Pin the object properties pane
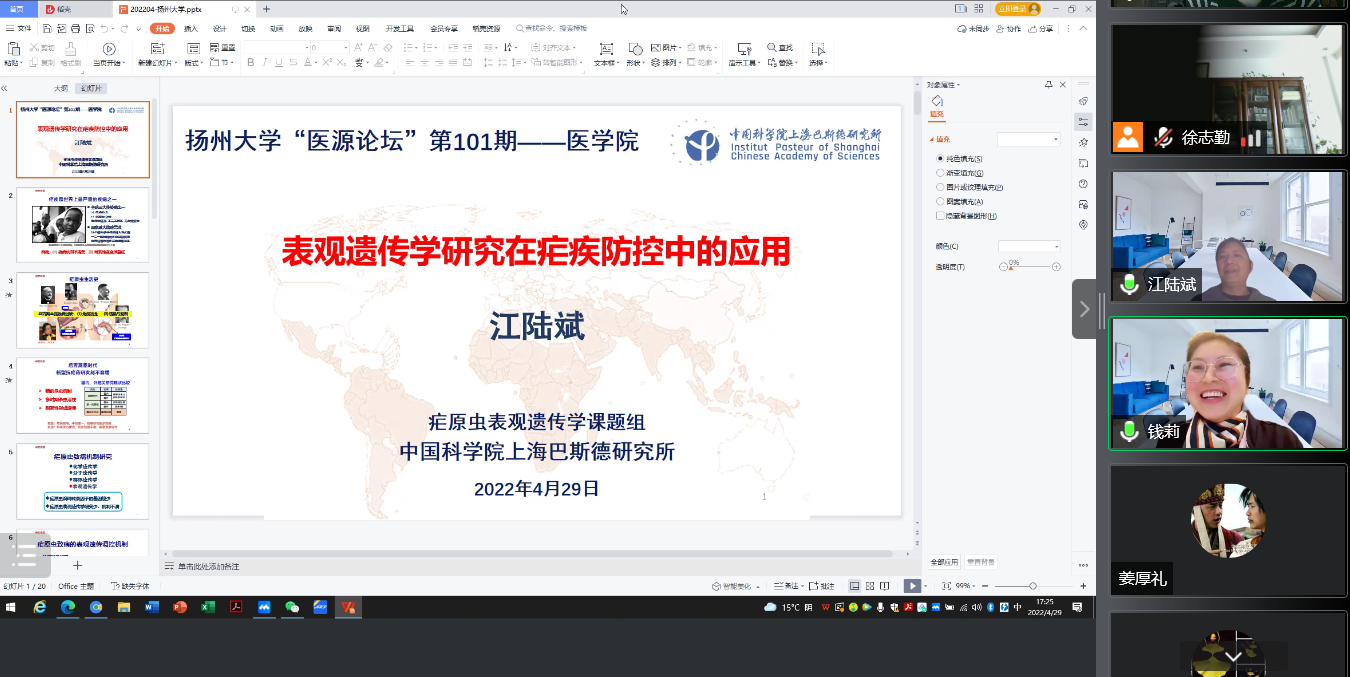Viewport: 1350px width, 677px height. coord(1048,85)
